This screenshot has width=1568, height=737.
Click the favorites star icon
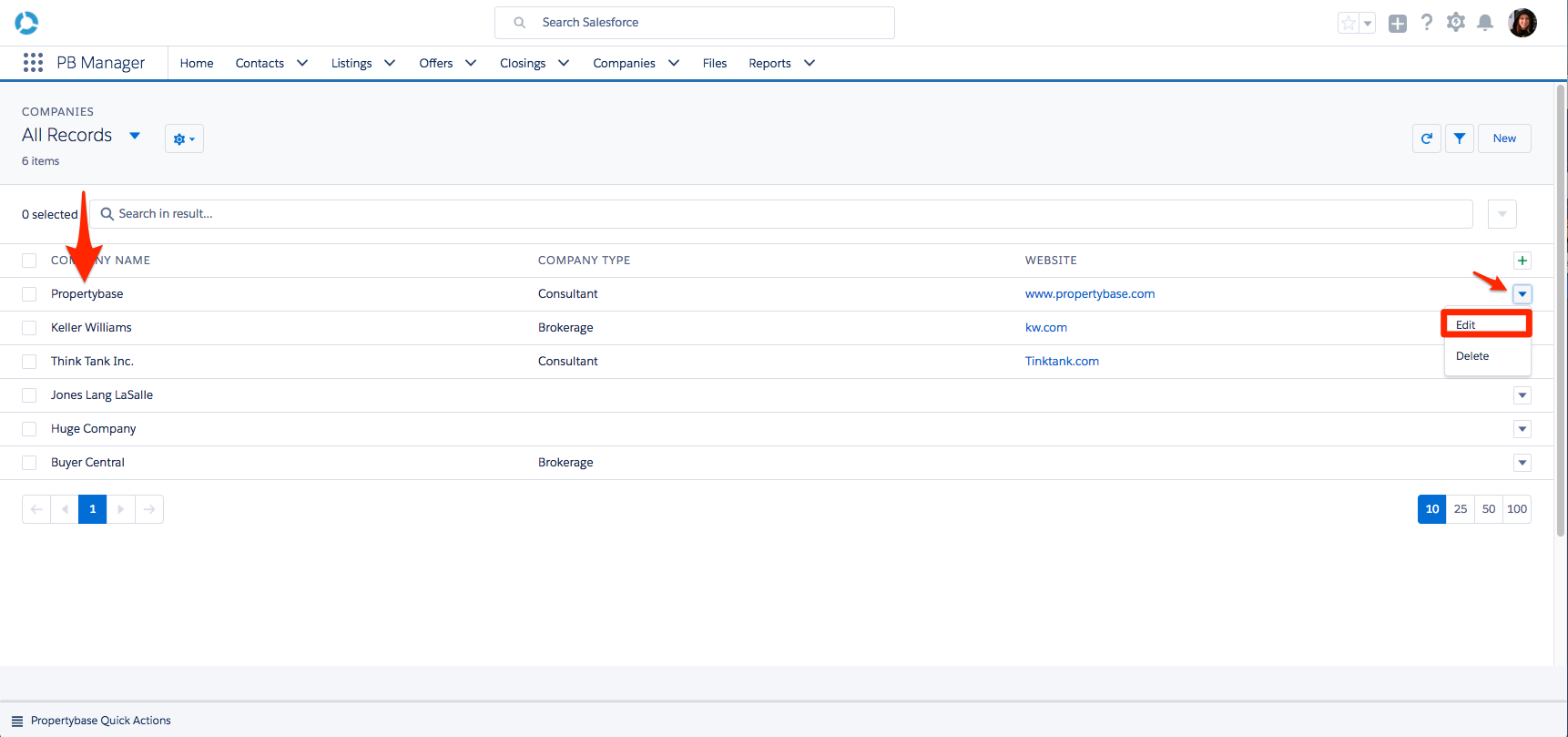tap(1349, 24)
